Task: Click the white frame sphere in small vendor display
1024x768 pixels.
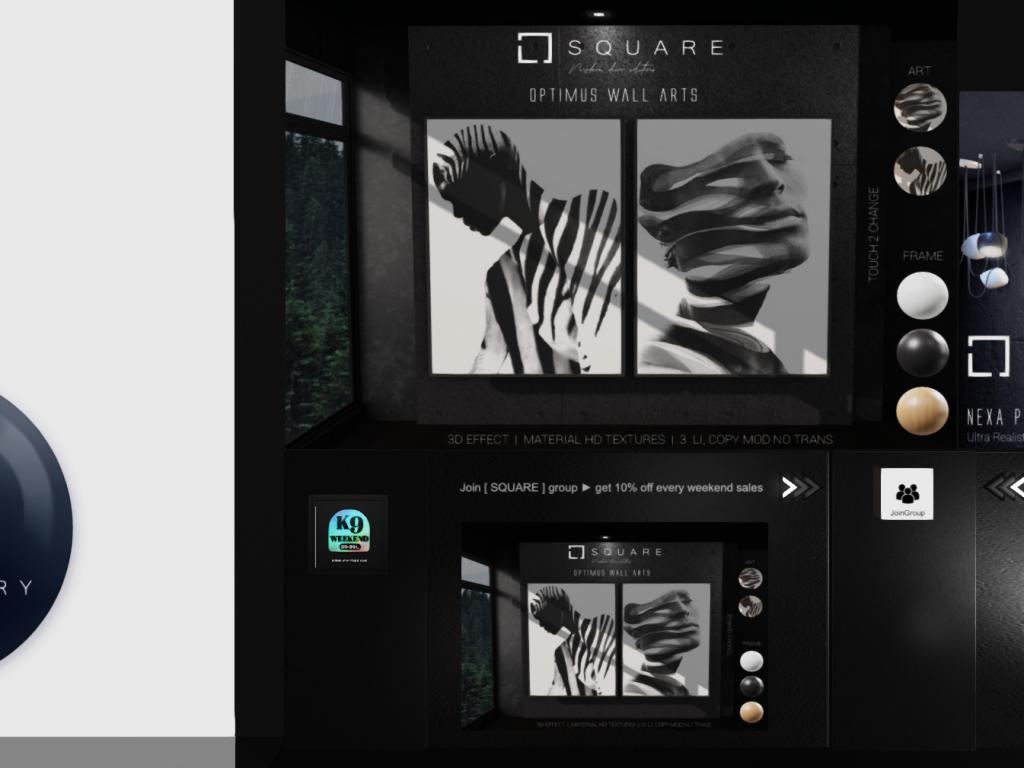Action: (752, 662)
